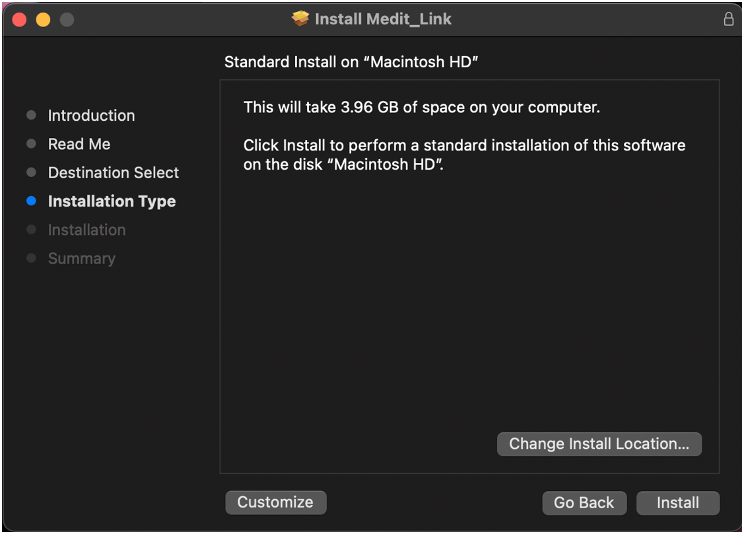Close the installer with red button
This screenshot has width=745, height=534.
19,19
